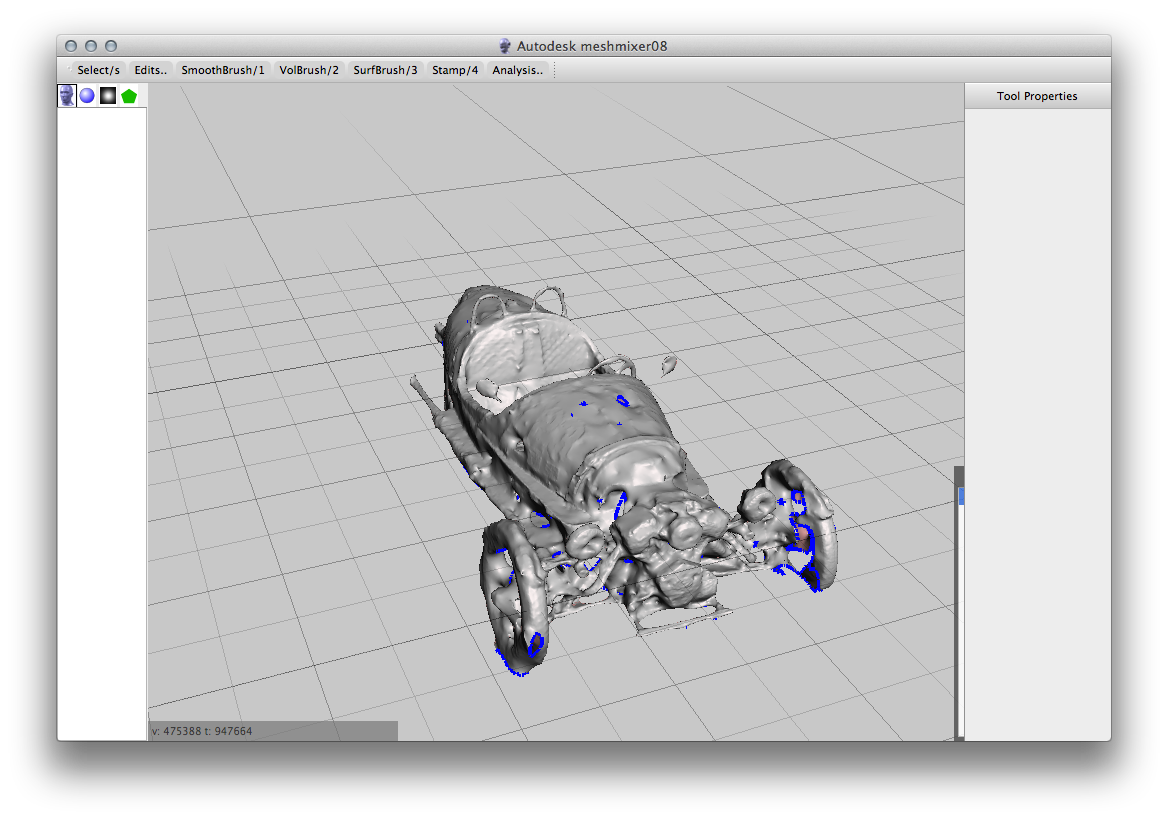Click the meshmixer title bar app icon
This screenshot has width=1168, height=820.
(505, 46)
